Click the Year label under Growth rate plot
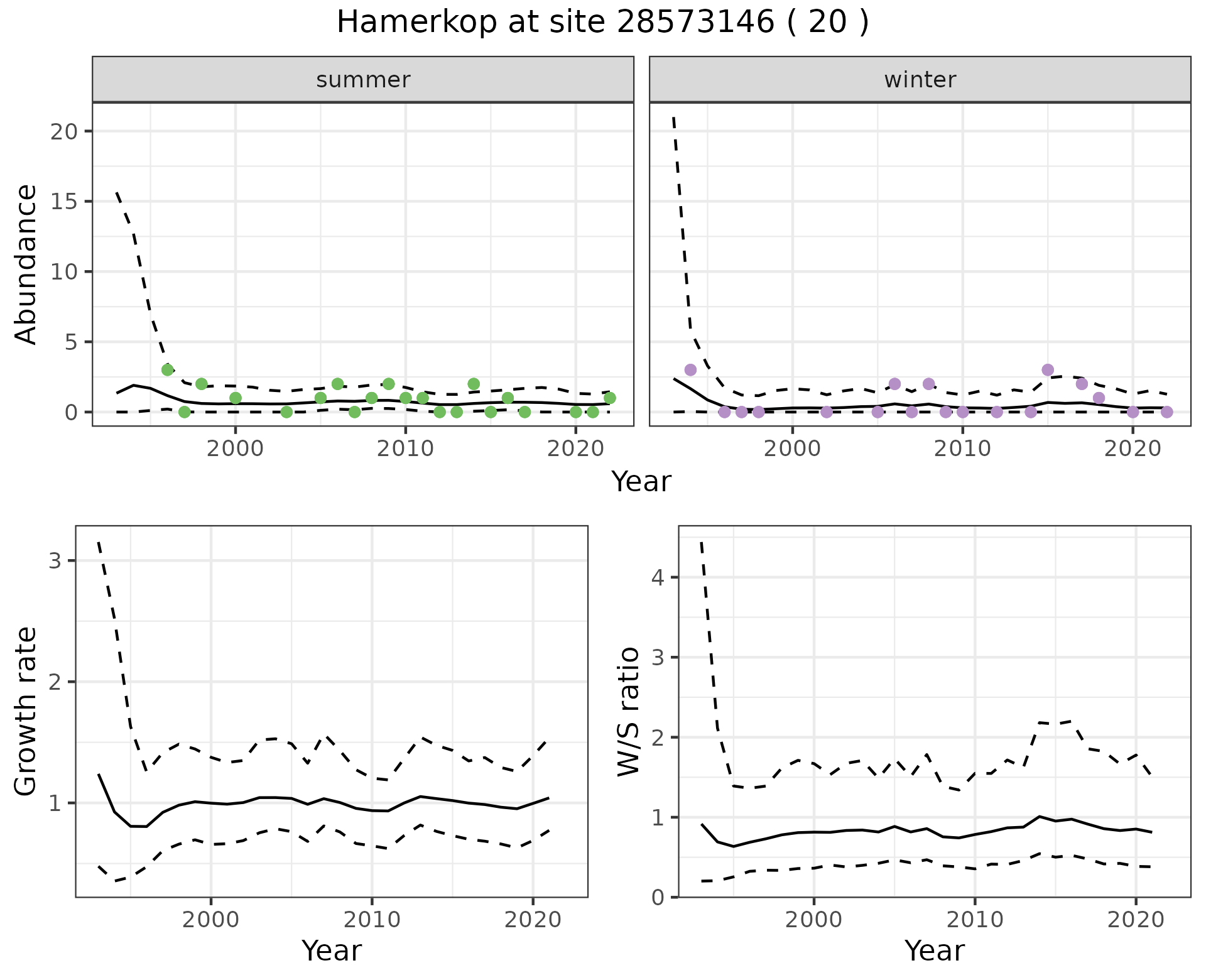 [332, 950]
